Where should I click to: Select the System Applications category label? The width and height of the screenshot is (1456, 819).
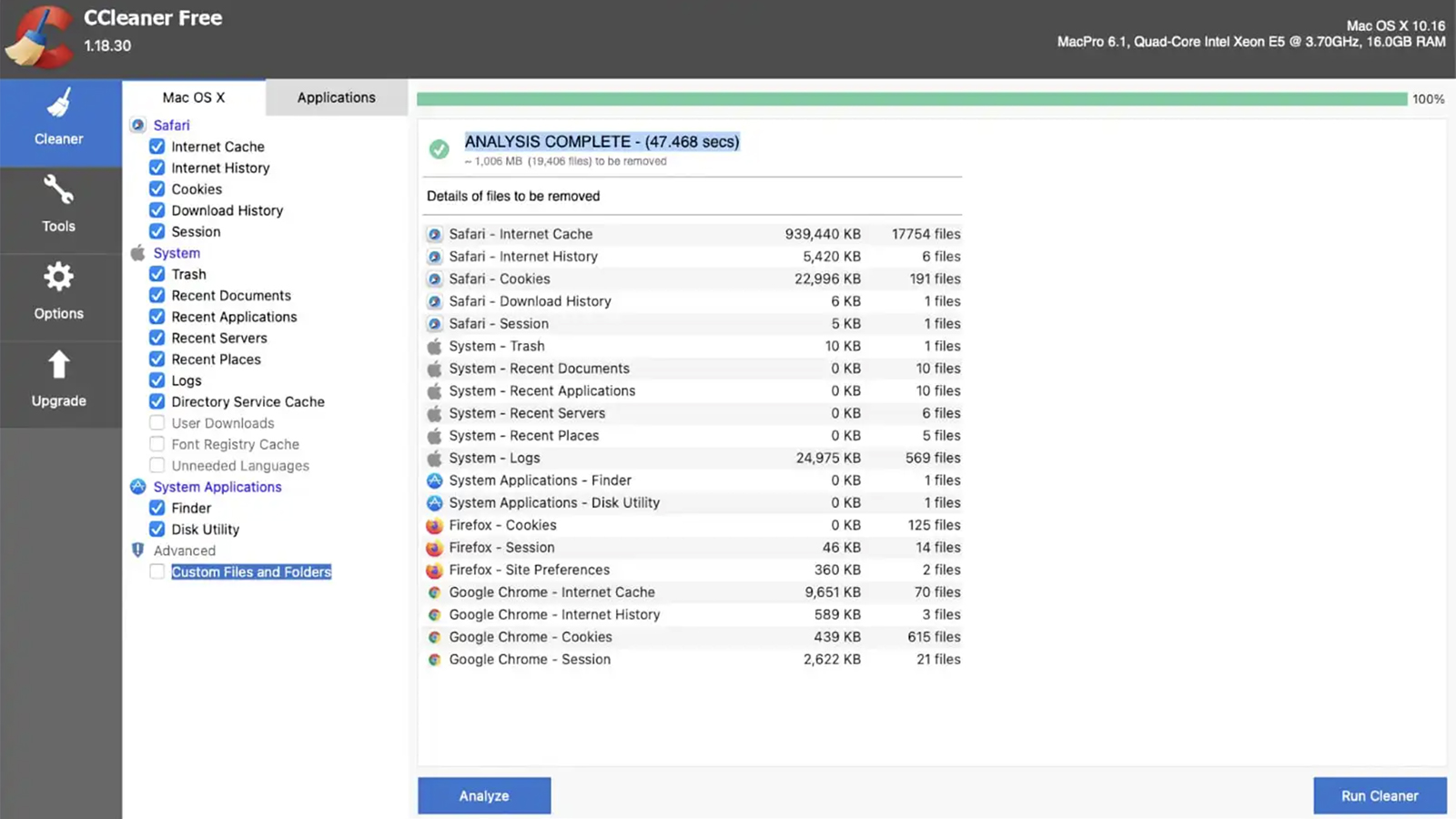(x=217, y=487)
